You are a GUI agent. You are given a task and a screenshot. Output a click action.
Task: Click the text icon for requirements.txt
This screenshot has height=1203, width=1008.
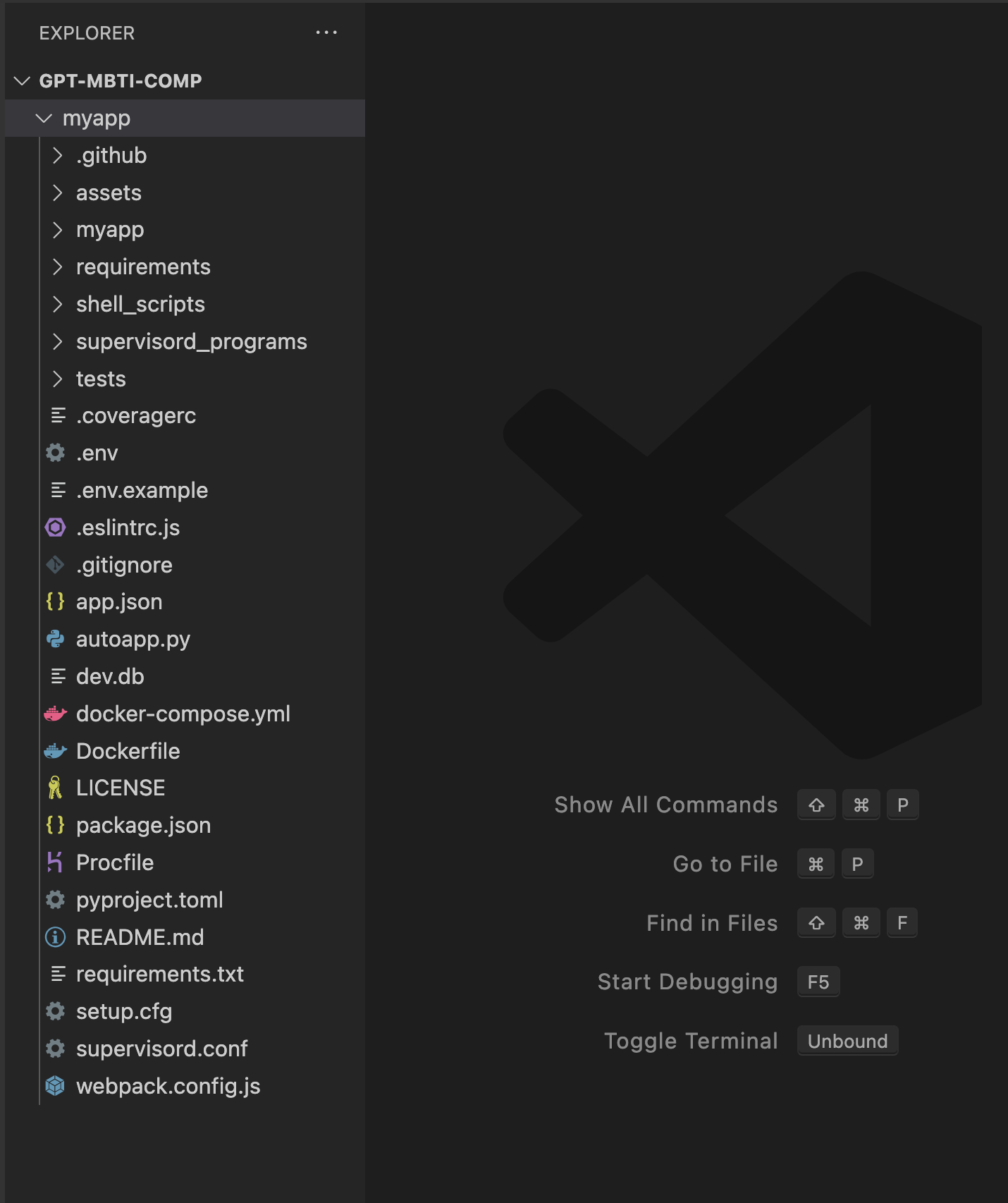(58, 974)
